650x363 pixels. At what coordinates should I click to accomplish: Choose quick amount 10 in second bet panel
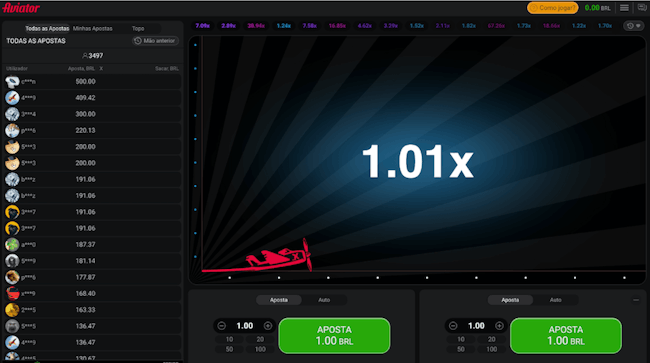(x=461, y=339)
